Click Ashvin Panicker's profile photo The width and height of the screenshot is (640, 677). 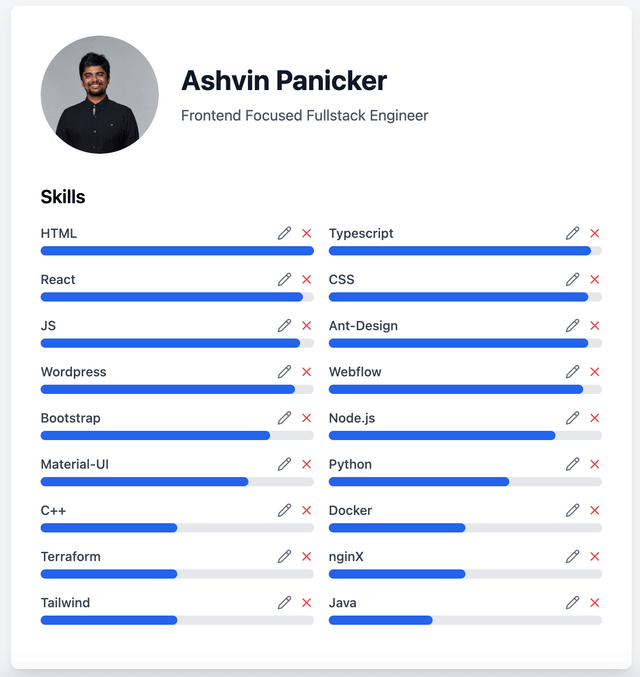click(99, 94)
